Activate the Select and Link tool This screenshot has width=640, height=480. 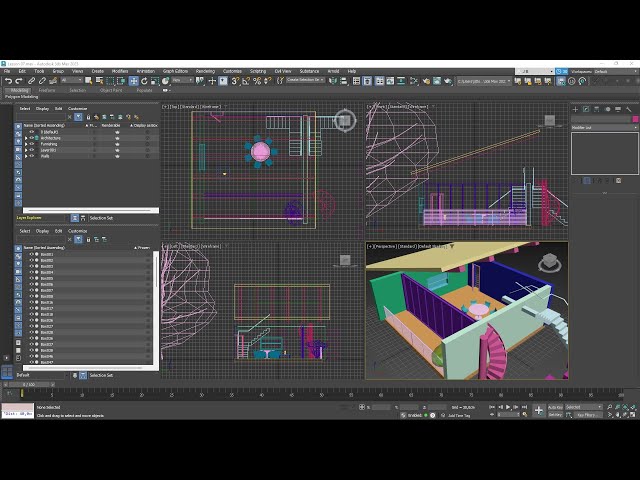[31, 81]
